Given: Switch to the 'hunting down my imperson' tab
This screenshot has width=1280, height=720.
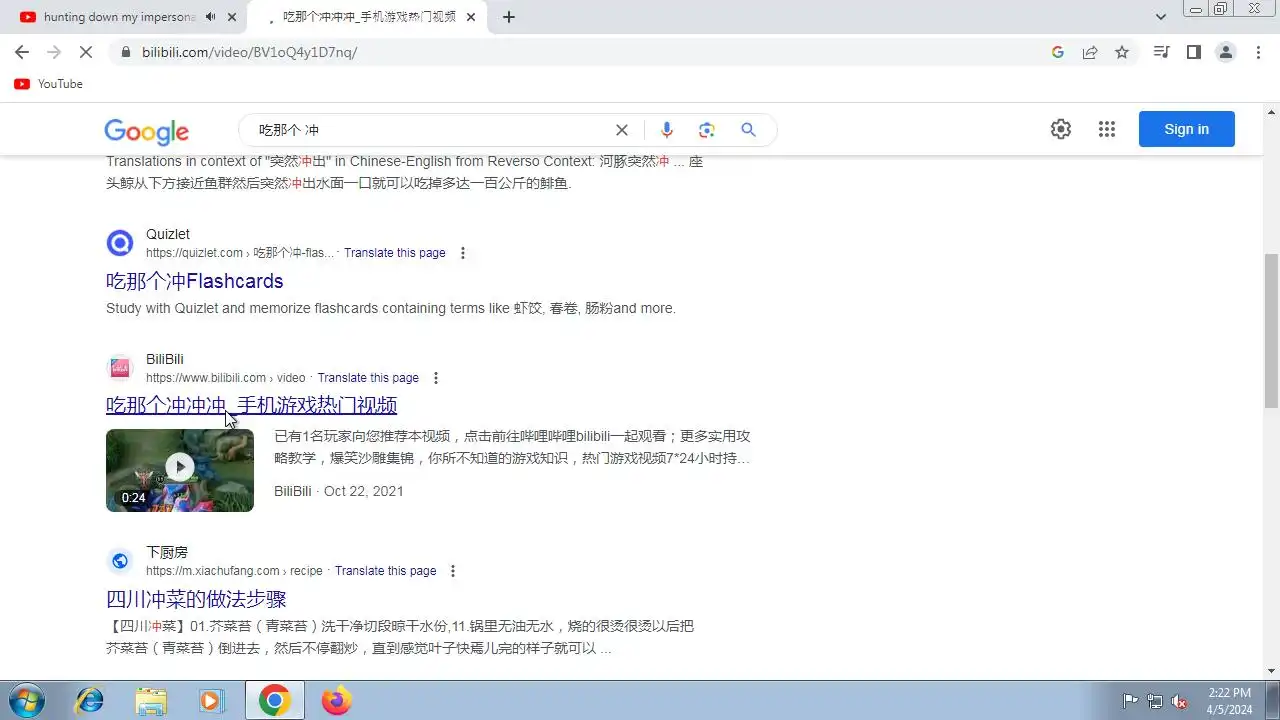Looking at the screenshot, I should point(118,17).
